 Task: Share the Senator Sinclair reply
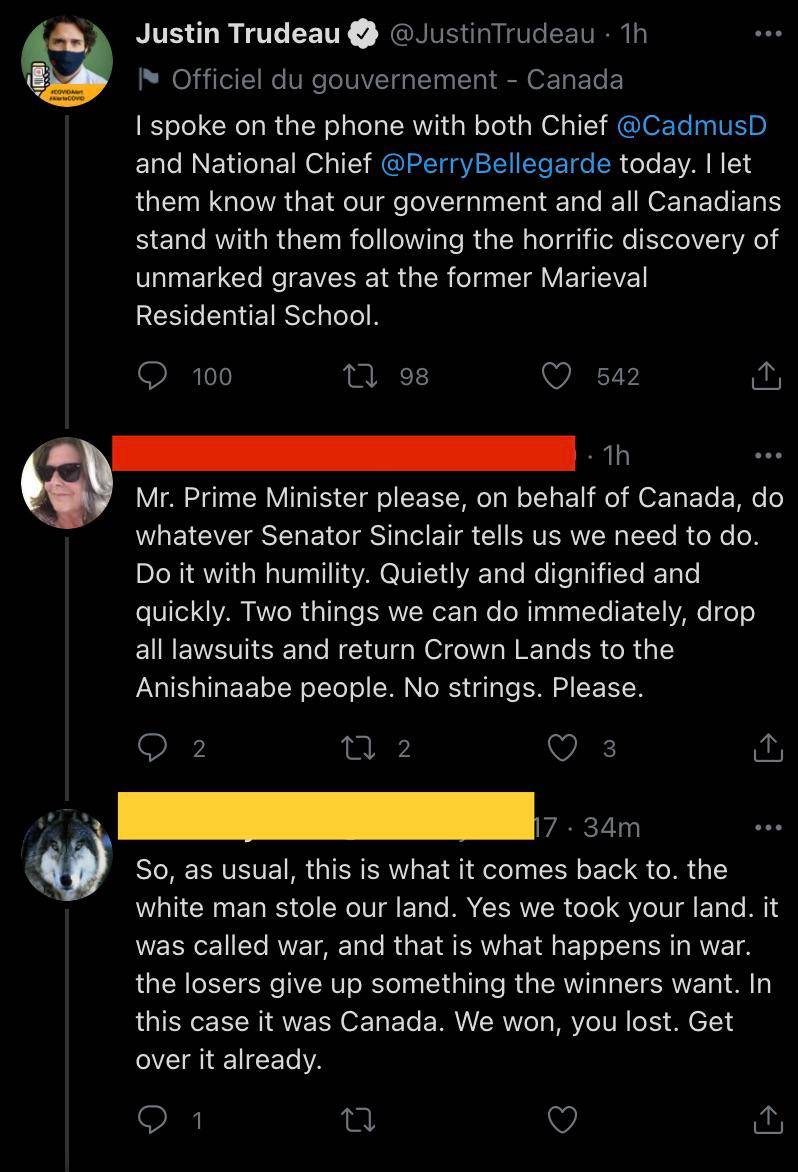(x=765, y=747)
